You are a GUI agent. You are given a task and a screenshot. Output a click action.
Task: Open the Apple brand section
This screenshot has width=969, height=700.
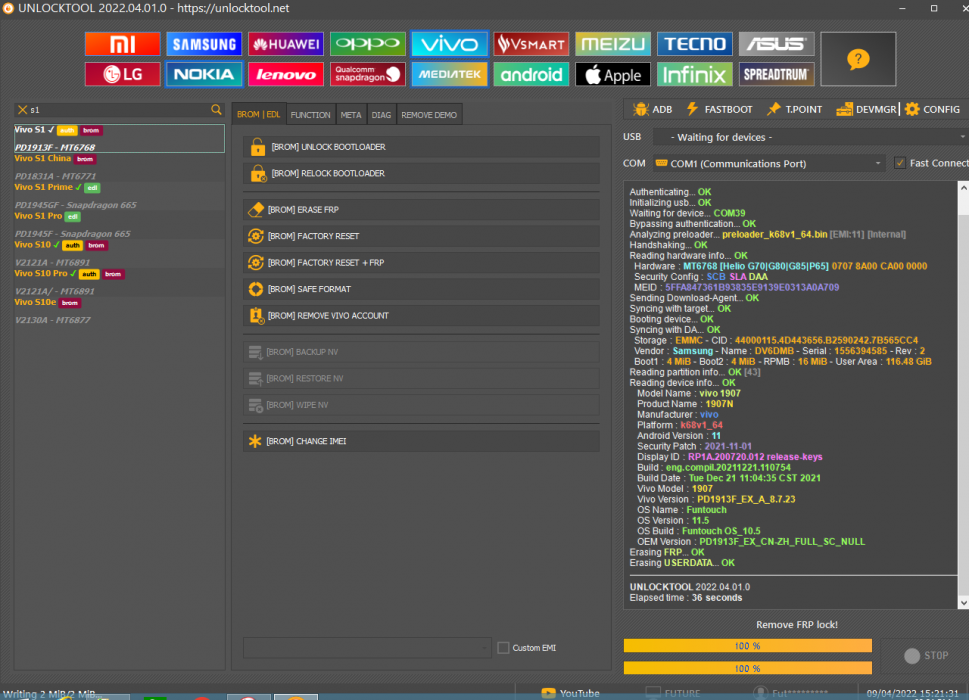coord(613,74)
